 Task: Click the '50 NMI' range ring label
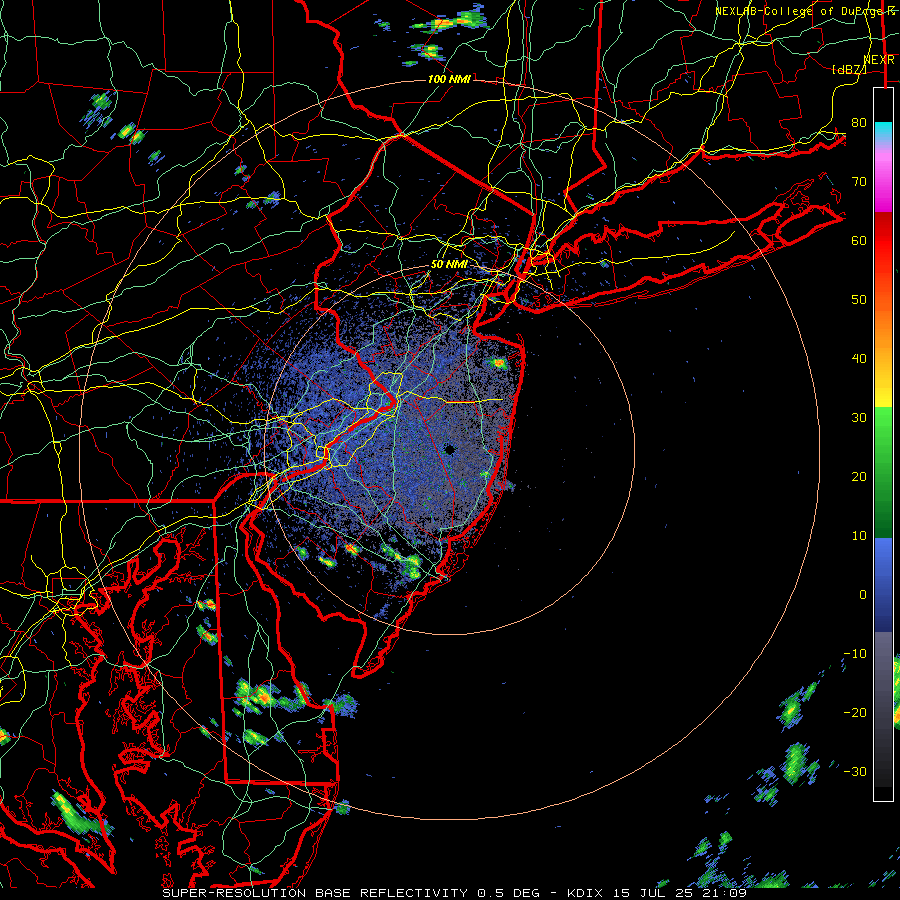click(449, 264)
